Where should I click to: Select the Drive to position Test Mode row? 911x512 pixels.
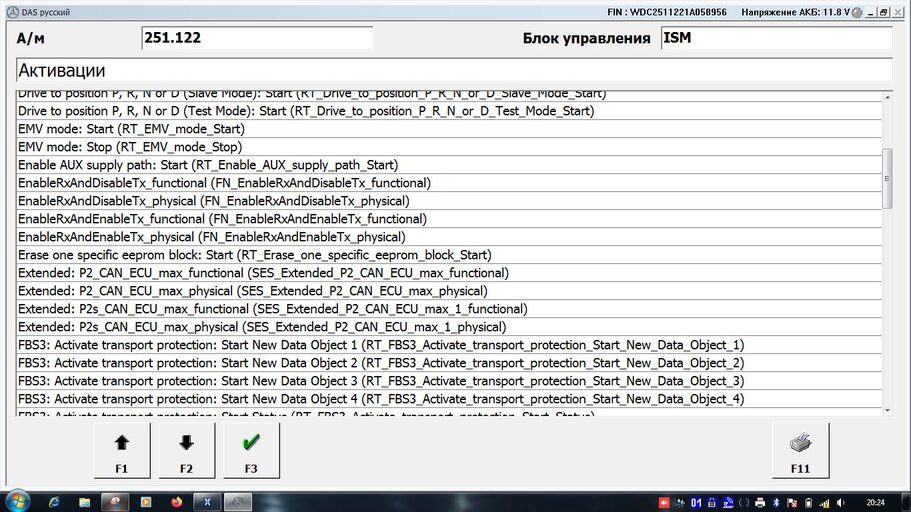click(x=449, y=111)
